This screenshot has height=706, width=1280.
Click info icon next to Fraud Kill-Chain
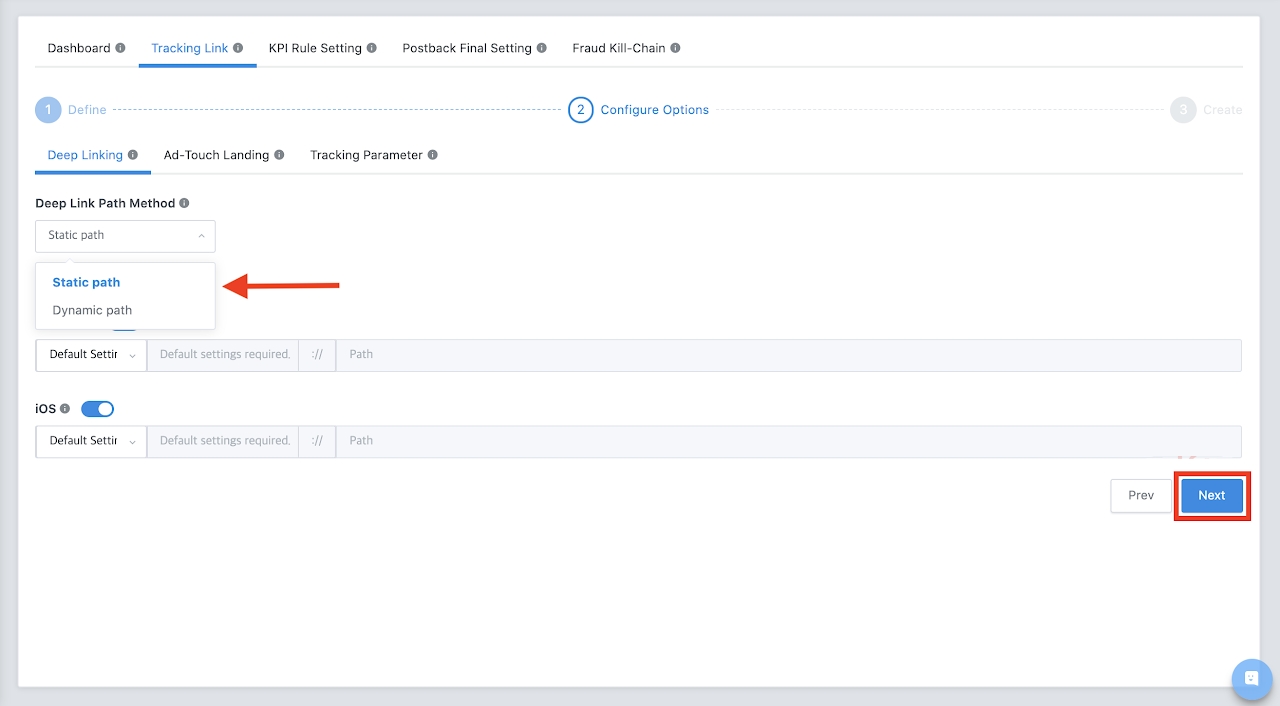(675, 48)
